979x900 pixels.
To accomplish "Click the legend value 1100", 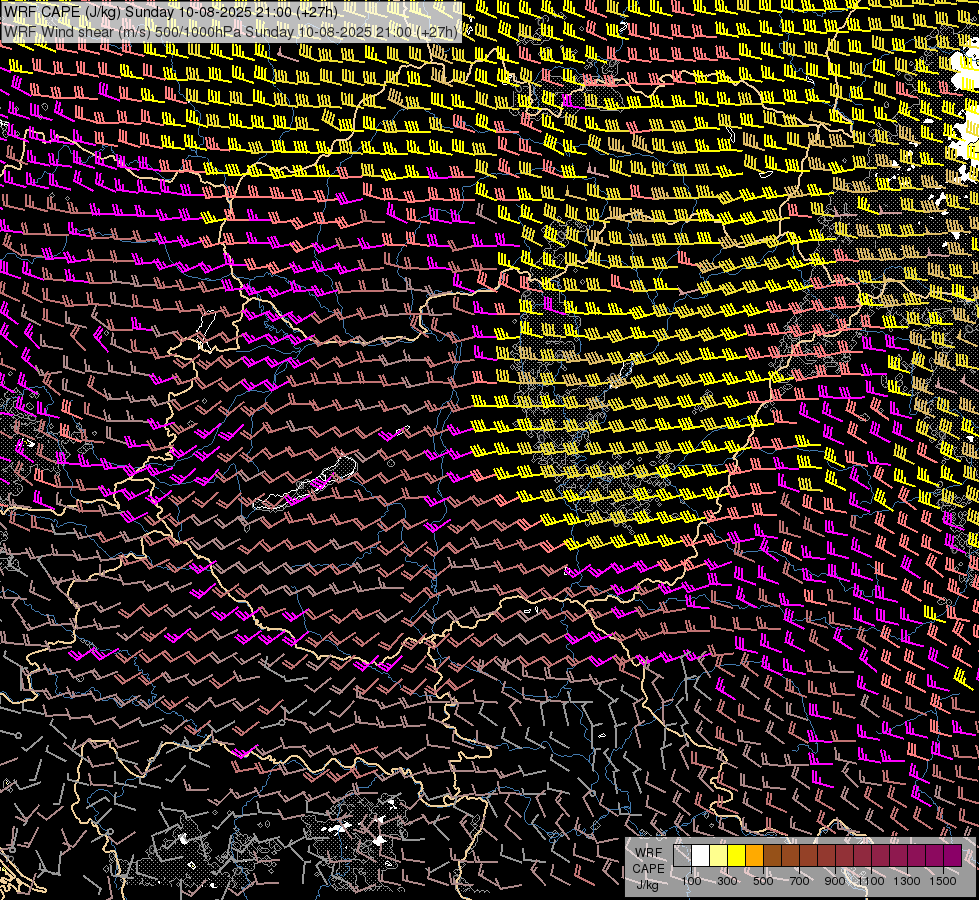I will click(x=870, y=881).
